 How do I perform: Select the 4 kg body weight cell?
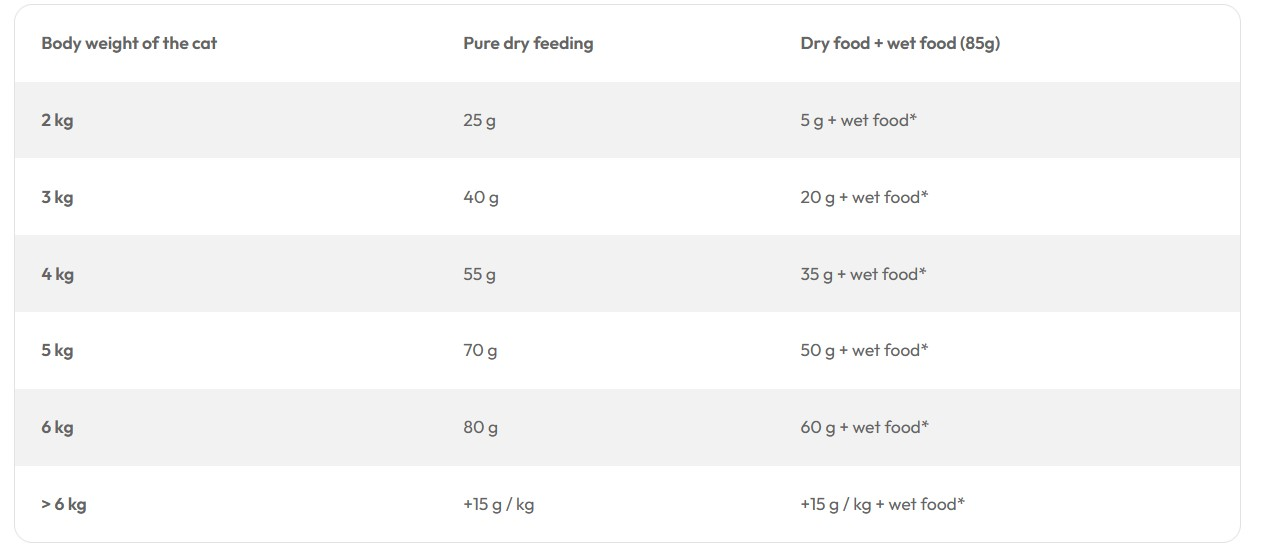pos(57,274)
